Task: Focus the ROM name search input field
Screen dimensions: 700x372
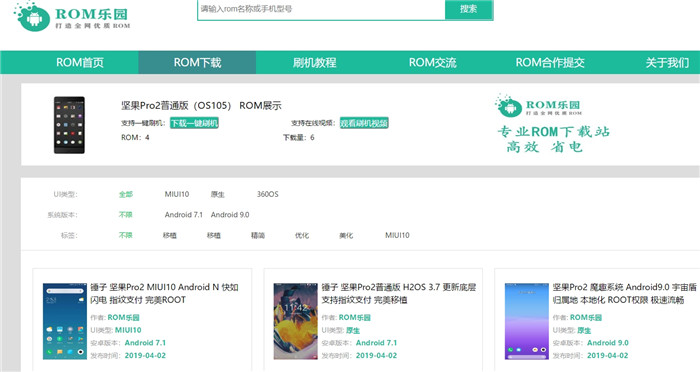Action: tap(321, 9)
